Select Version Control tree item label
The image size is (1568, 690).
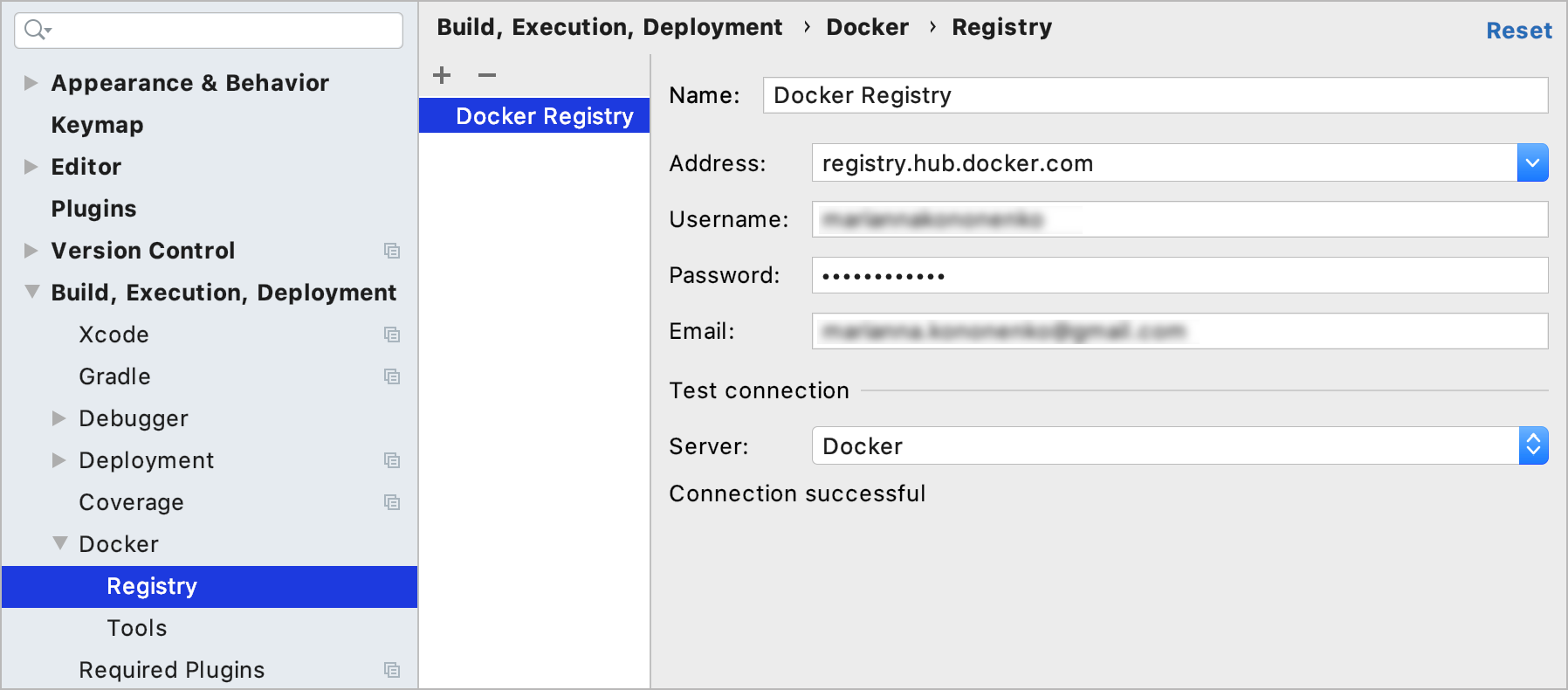[x=143, y=251]
